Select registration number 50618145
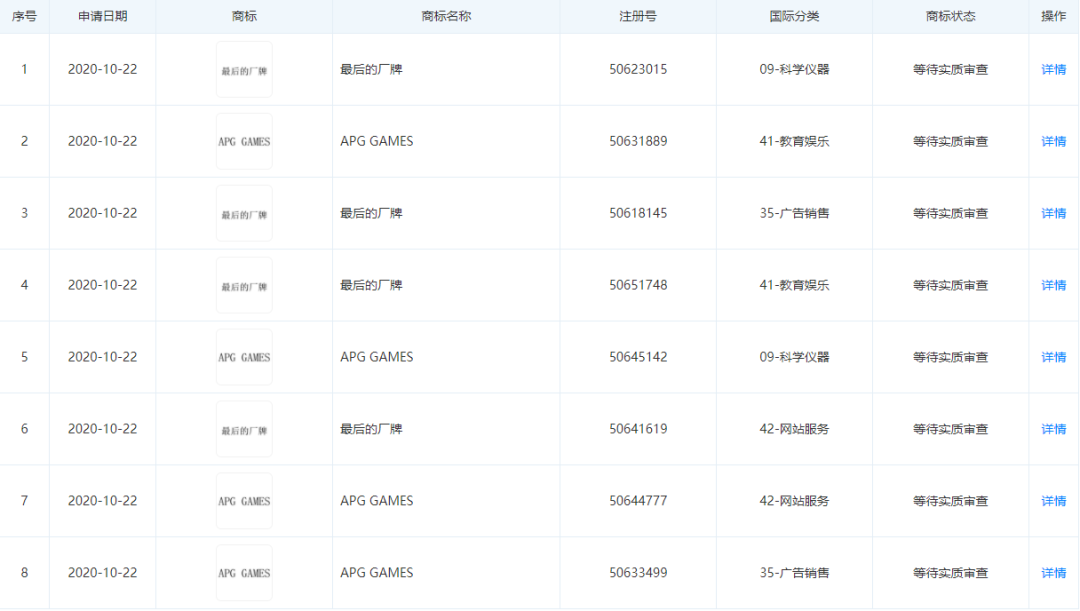 (x=638, y=214)
